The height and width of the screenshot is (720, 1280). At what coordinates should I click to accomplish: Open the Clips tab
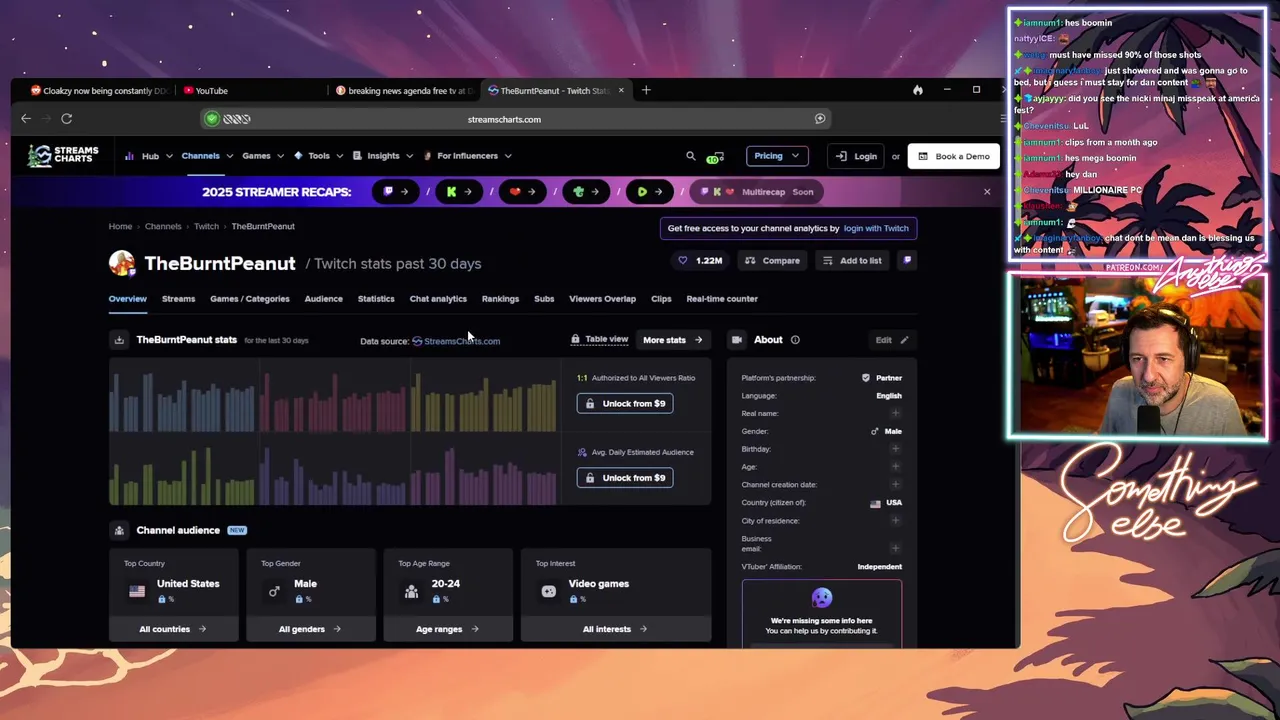[661, 299]
